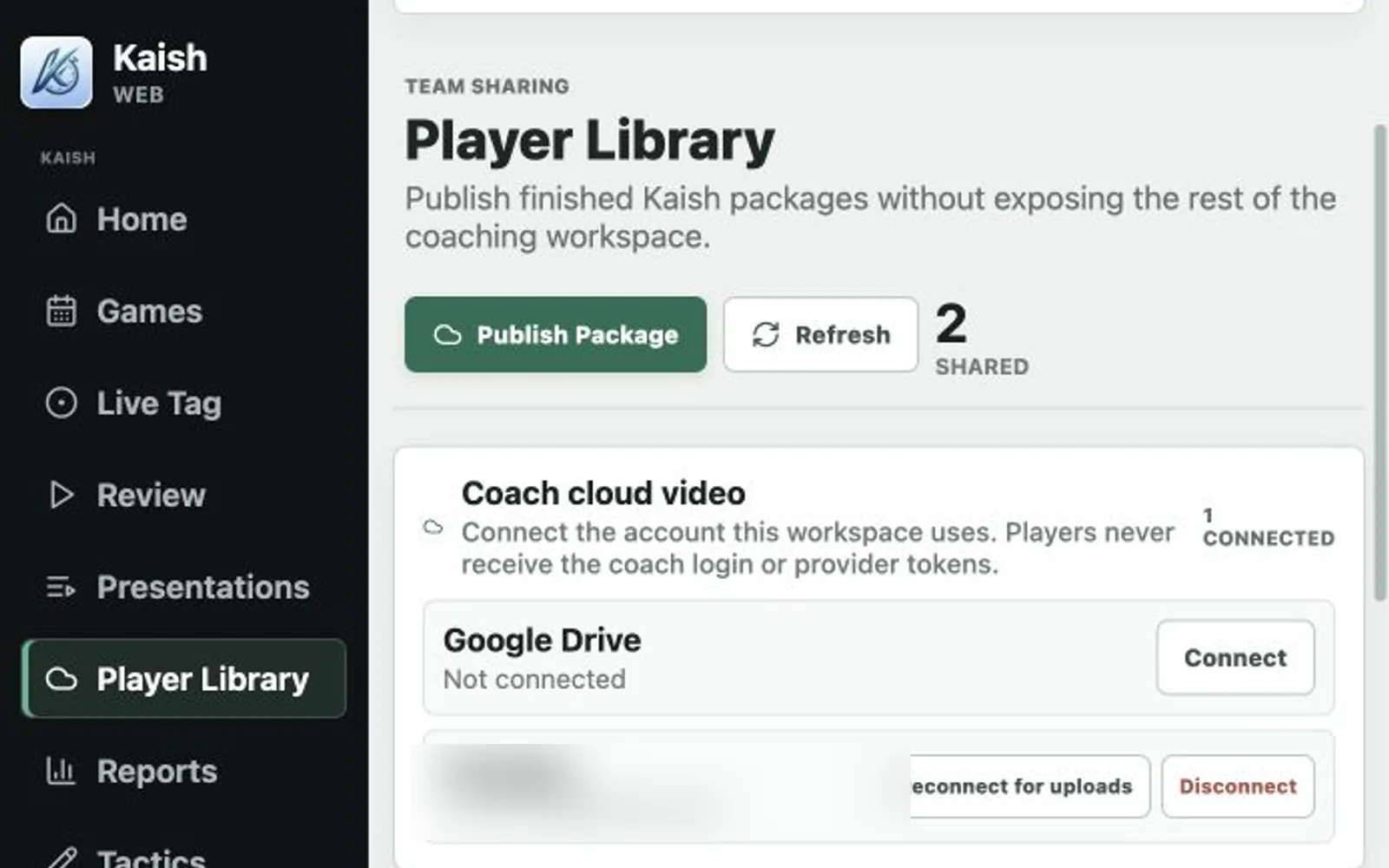Viewport: 1389px width, 868px height.
Task: Click the 'TEAM SHARING' label
Action: tap(487, 86)
